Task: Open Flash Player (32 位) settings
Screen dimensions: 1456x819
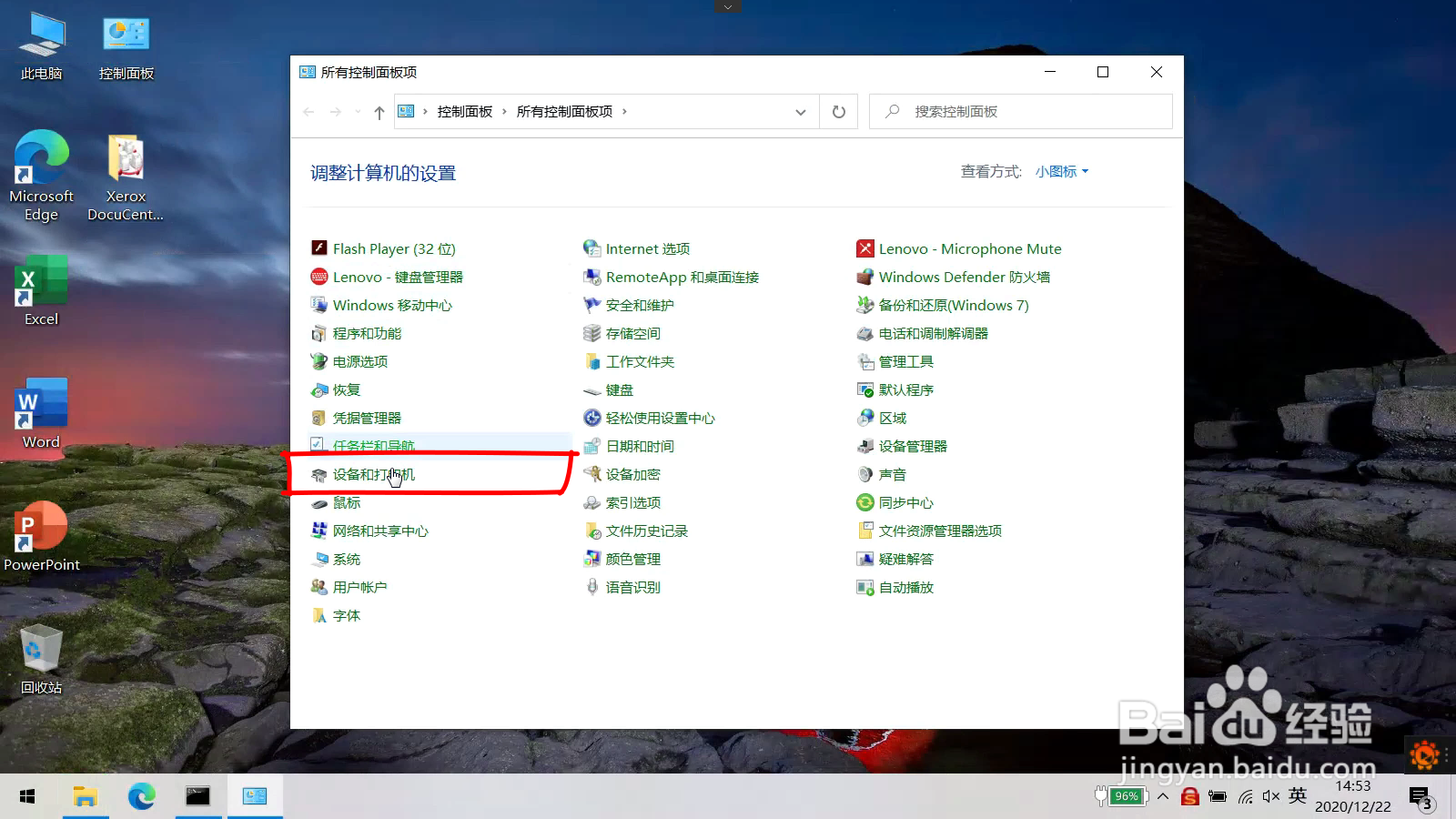Action: [x=393, y=248]
